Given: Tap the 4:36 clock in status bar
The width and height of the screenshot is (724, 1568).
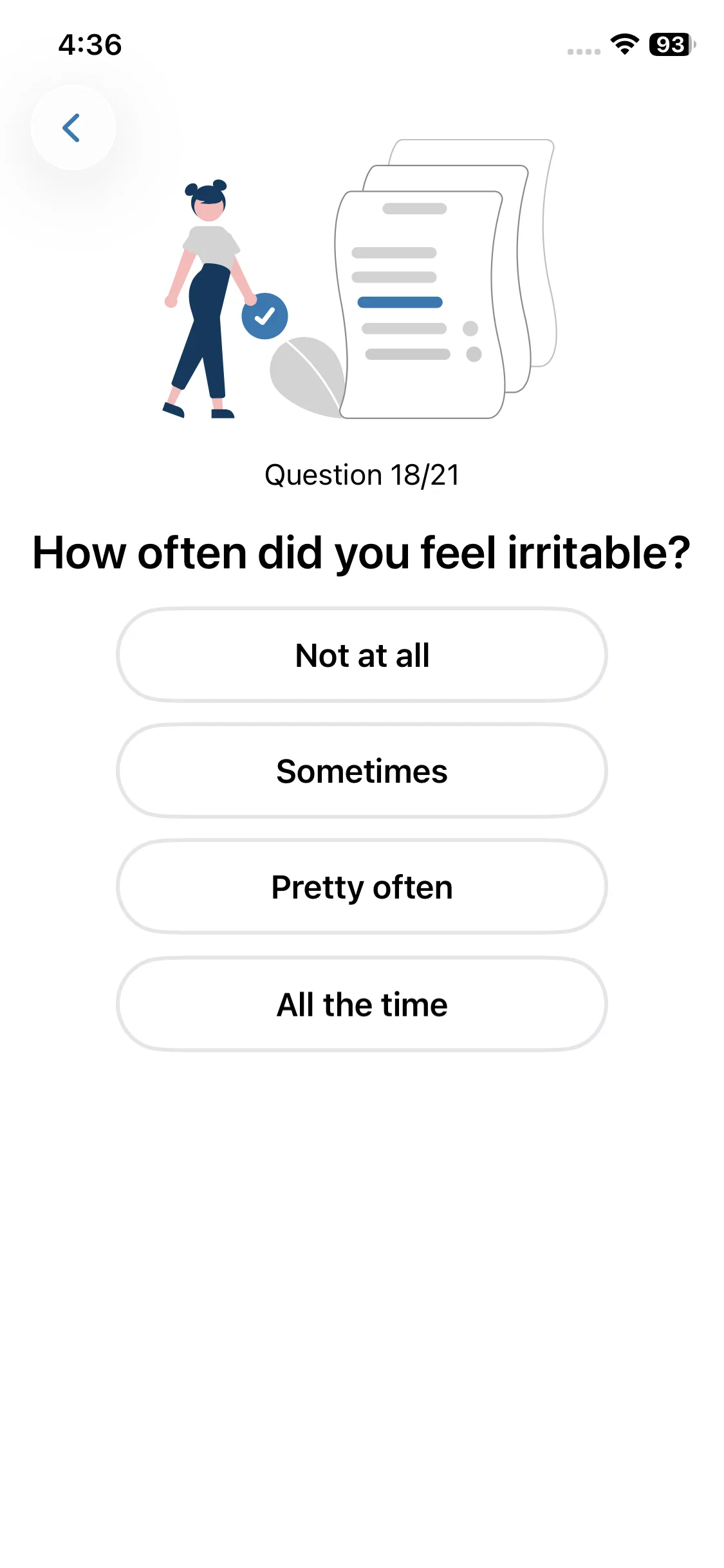Looking at the screenshot, I should click(x=90, y=44).
